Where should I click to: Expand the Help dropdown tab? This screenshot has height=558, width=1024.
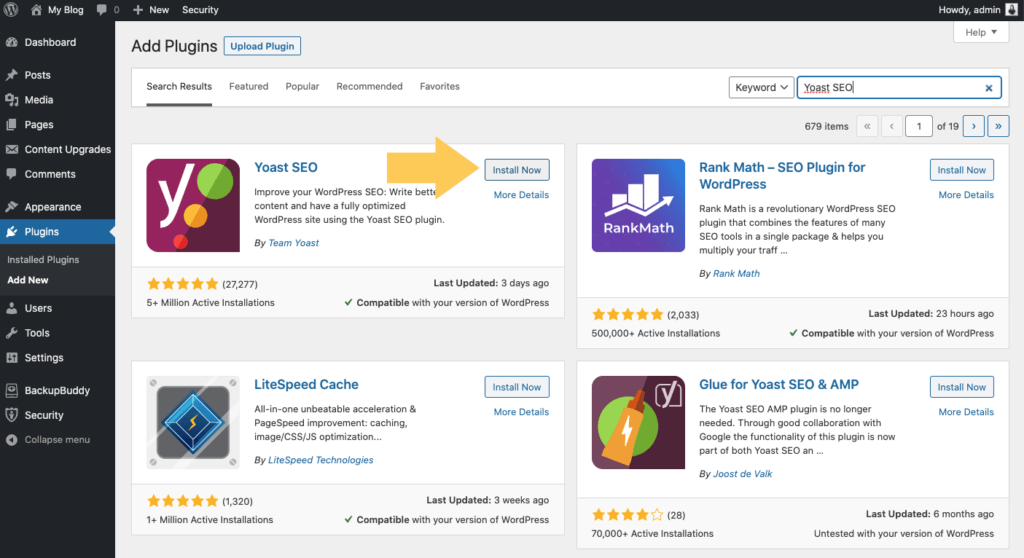981,32
